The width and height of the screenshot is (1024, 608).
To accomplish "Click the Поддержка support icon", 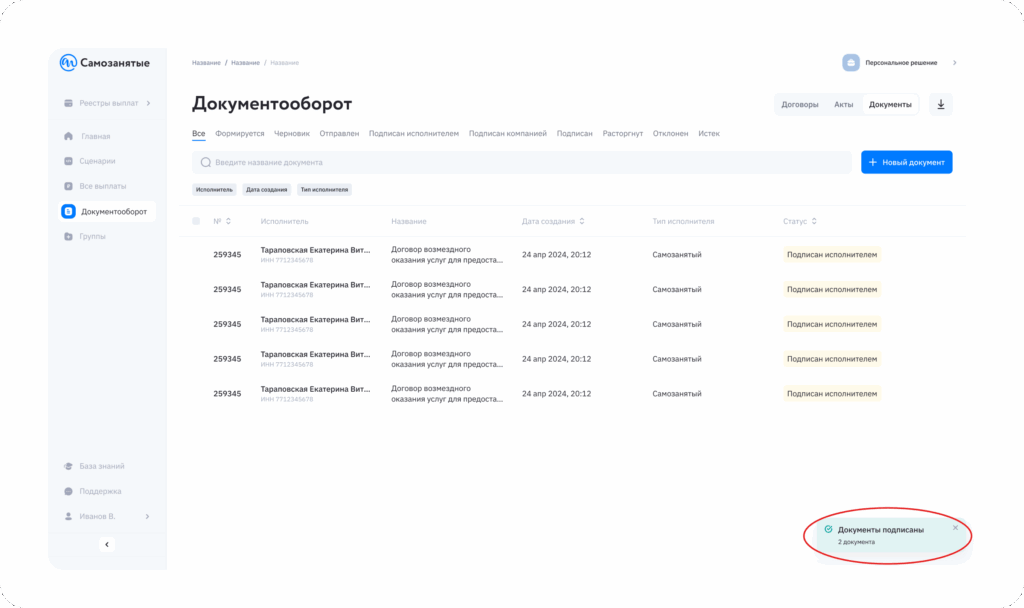I will point(68,491).
